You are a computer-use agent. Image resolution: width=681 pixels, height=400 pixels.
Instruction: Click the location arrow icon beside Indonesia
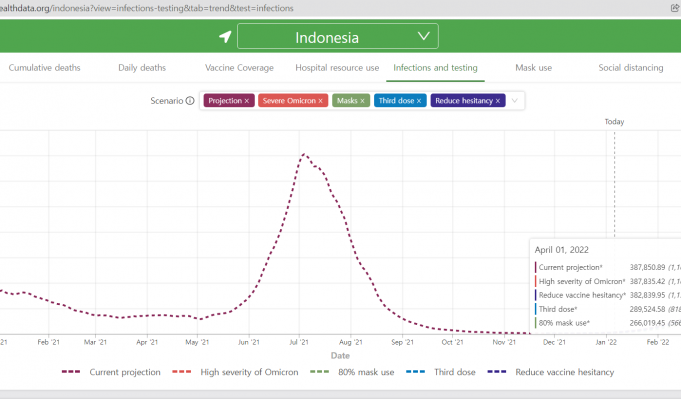pos(225,38)
